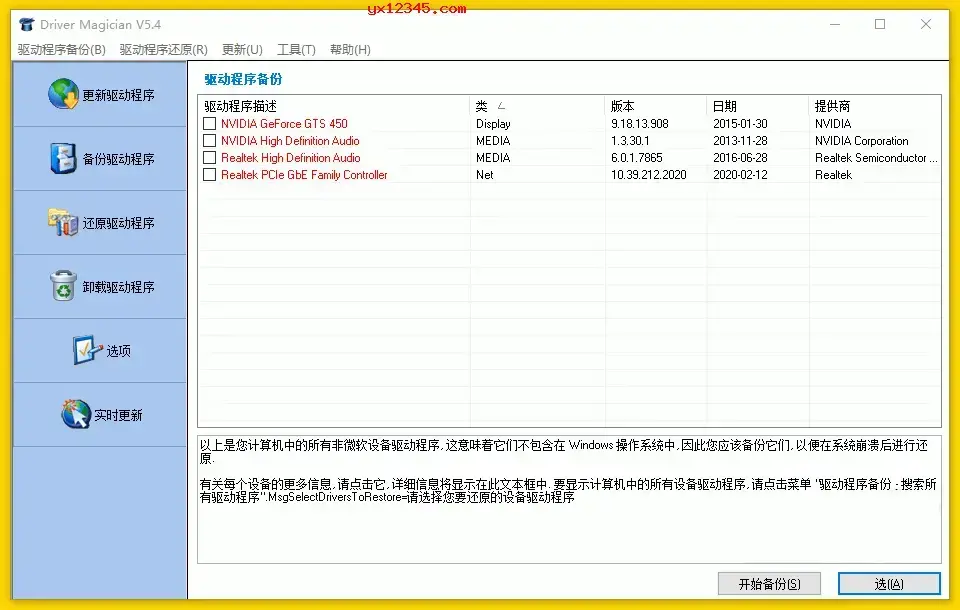Screen dimensions: 960x610
Task: Open the 驱动程序备份(B) menu
Action: [61, 50]
